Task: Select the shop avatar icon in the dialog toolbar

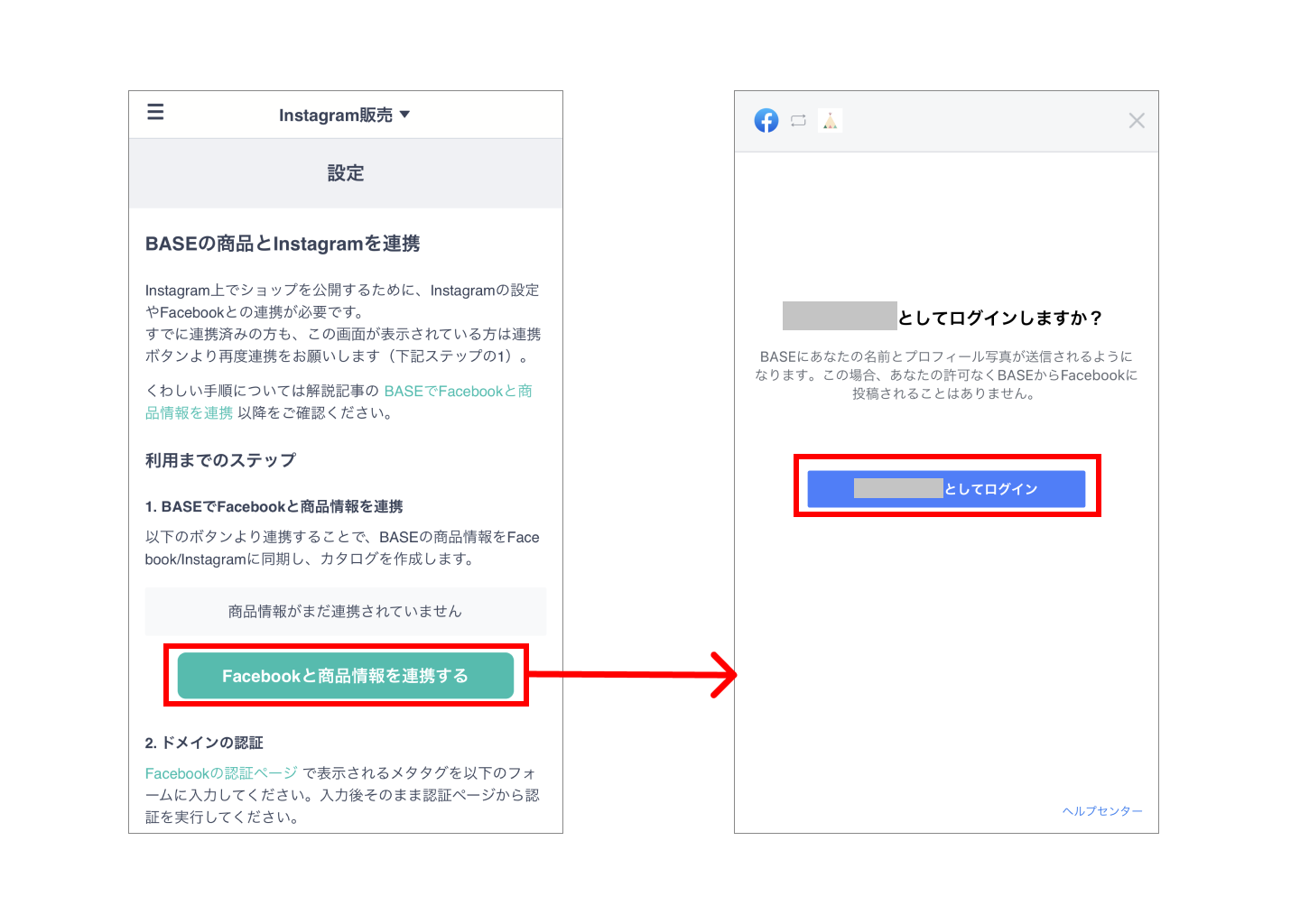Action: (829, 120)
